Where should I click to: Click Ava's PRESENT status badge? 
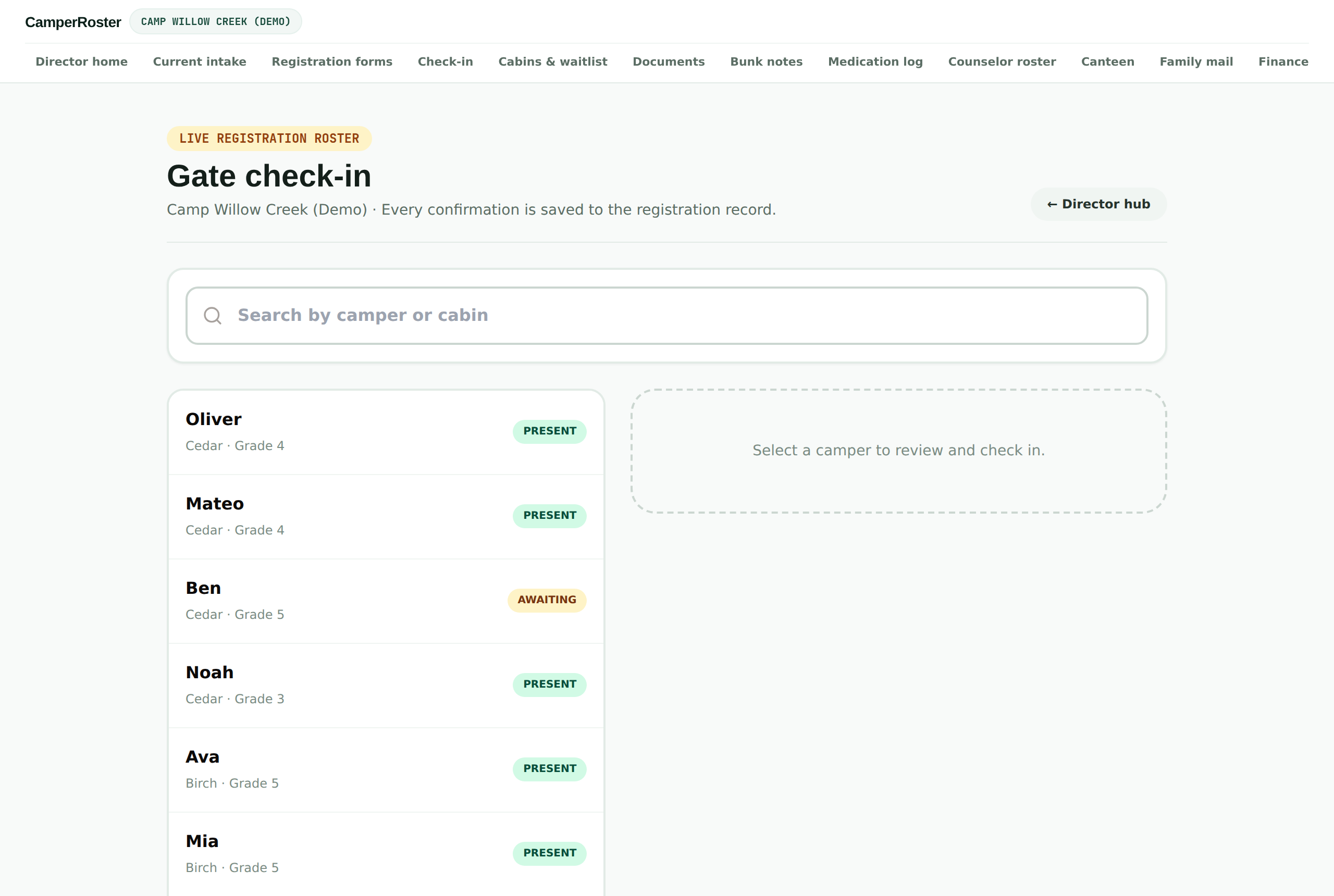coord(549,769)
